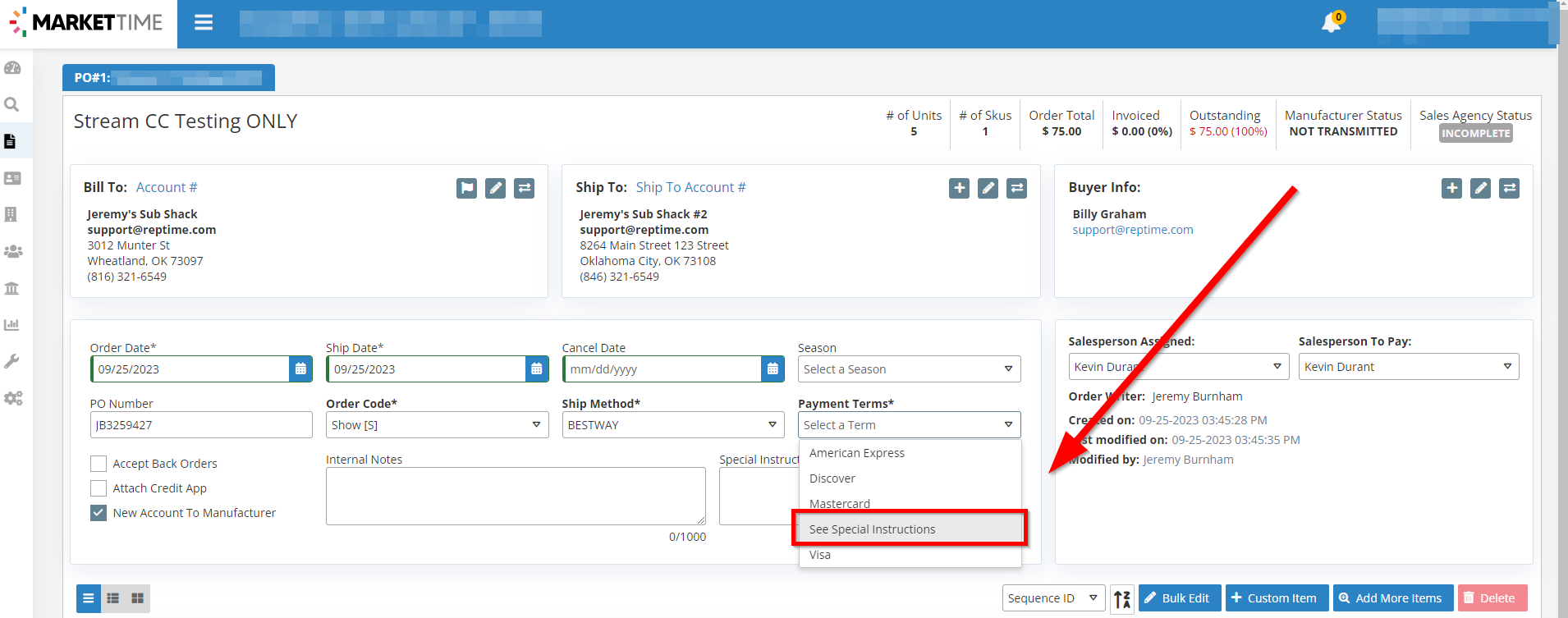This screenshot has height=618, width=1568.
Task: Open buyer email support@reptime.com link
Action: pyautogui.click(x=1133, y=230)
